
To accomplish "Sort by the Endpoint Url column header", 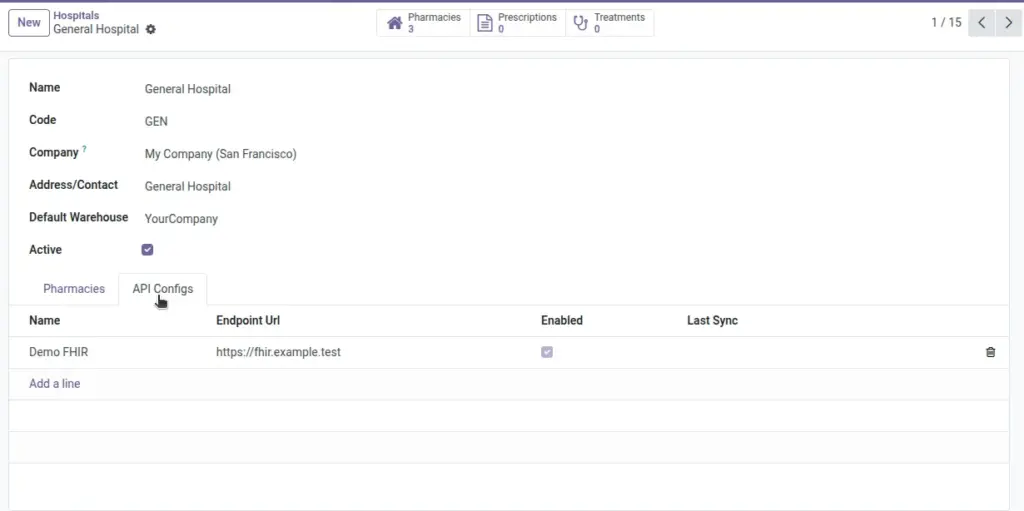I will point(248,320).
